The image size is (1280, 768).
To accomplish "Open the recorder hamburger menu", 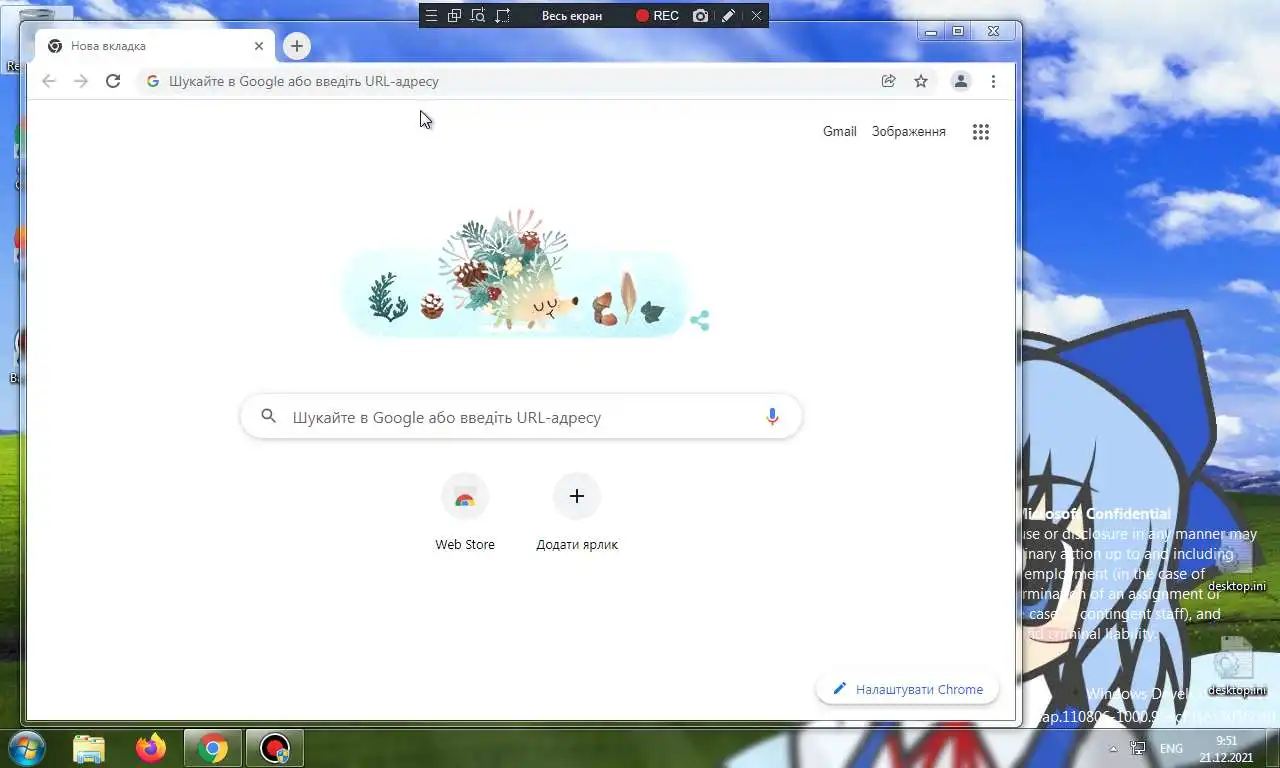I will point(431,16).
